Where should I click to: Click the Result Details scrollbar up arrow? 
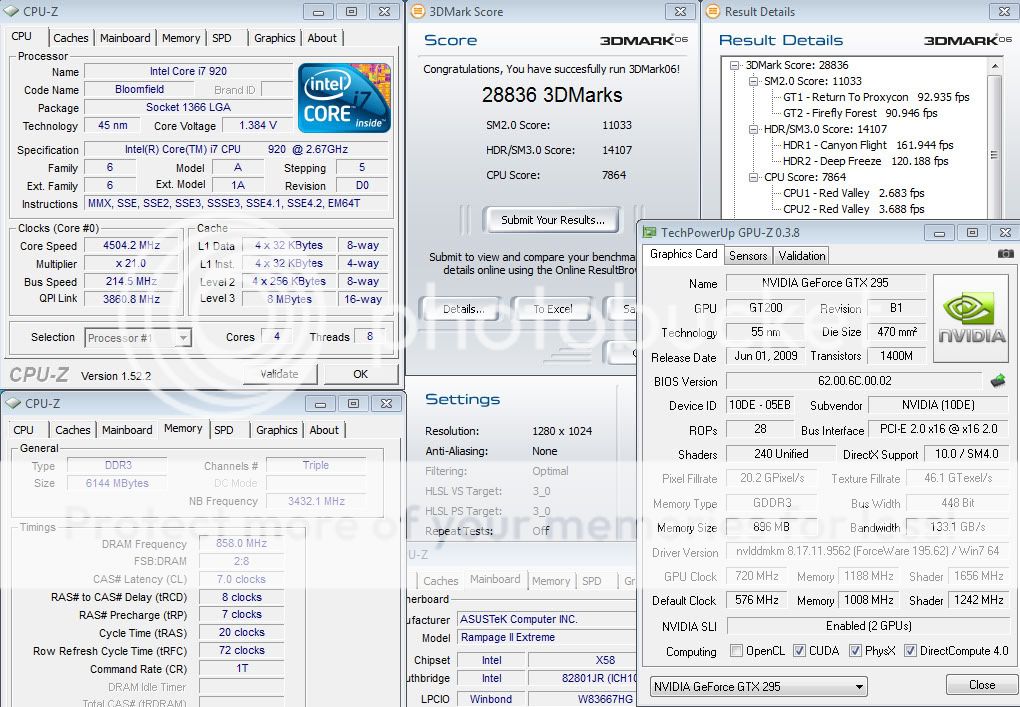[994, 66]
